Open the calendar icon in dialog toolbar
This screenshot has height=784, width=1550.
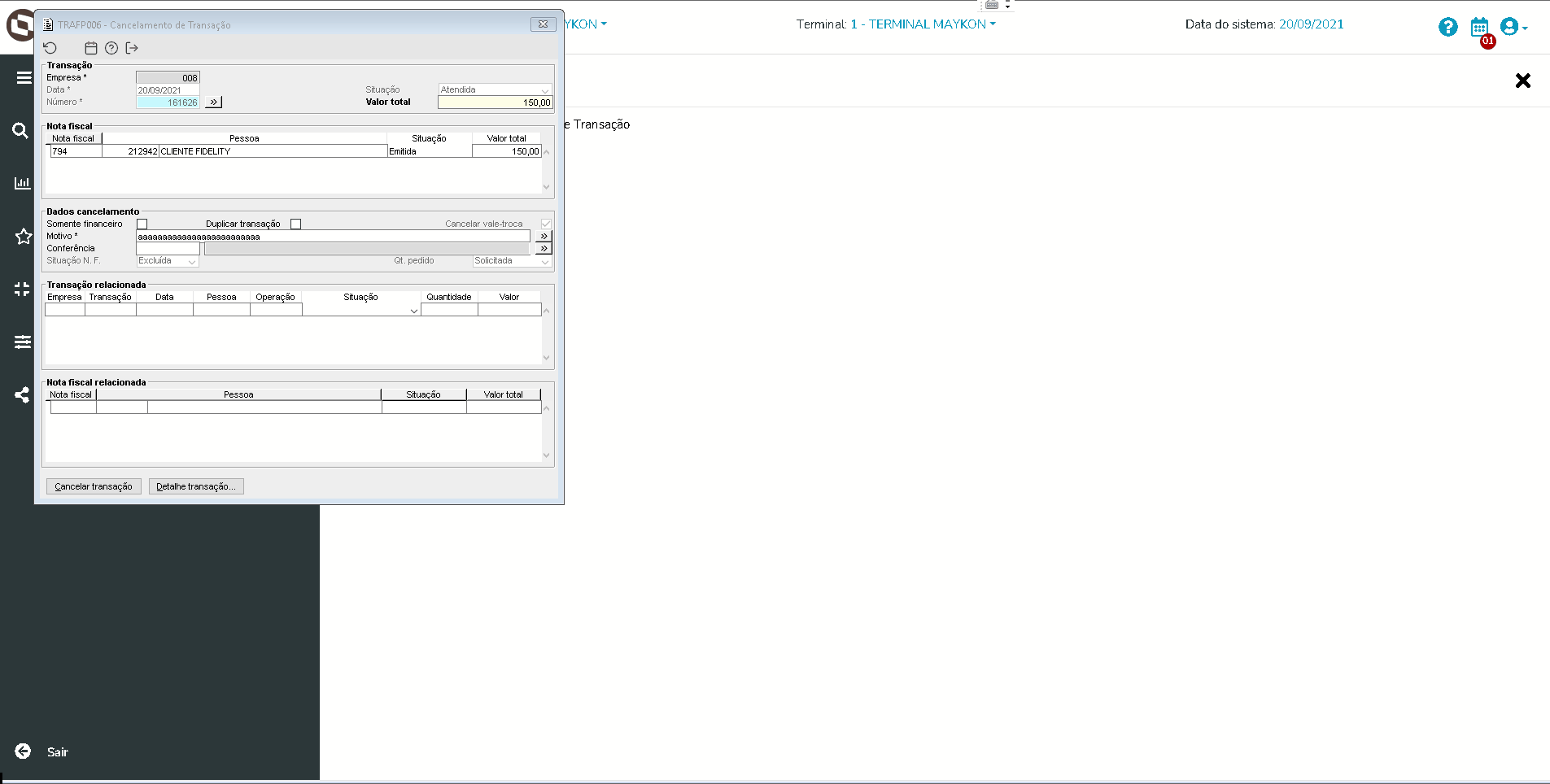coord(91,48)
